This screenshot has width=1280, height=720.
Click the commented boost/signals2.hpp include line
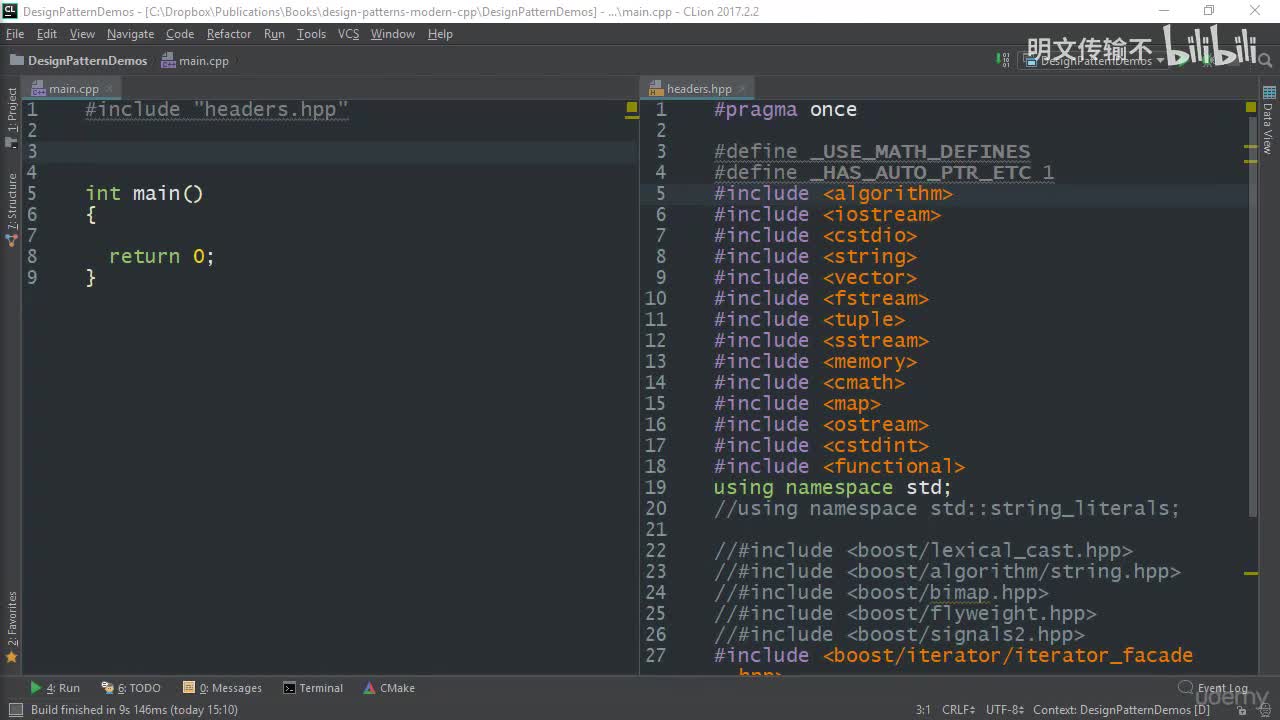899,634
